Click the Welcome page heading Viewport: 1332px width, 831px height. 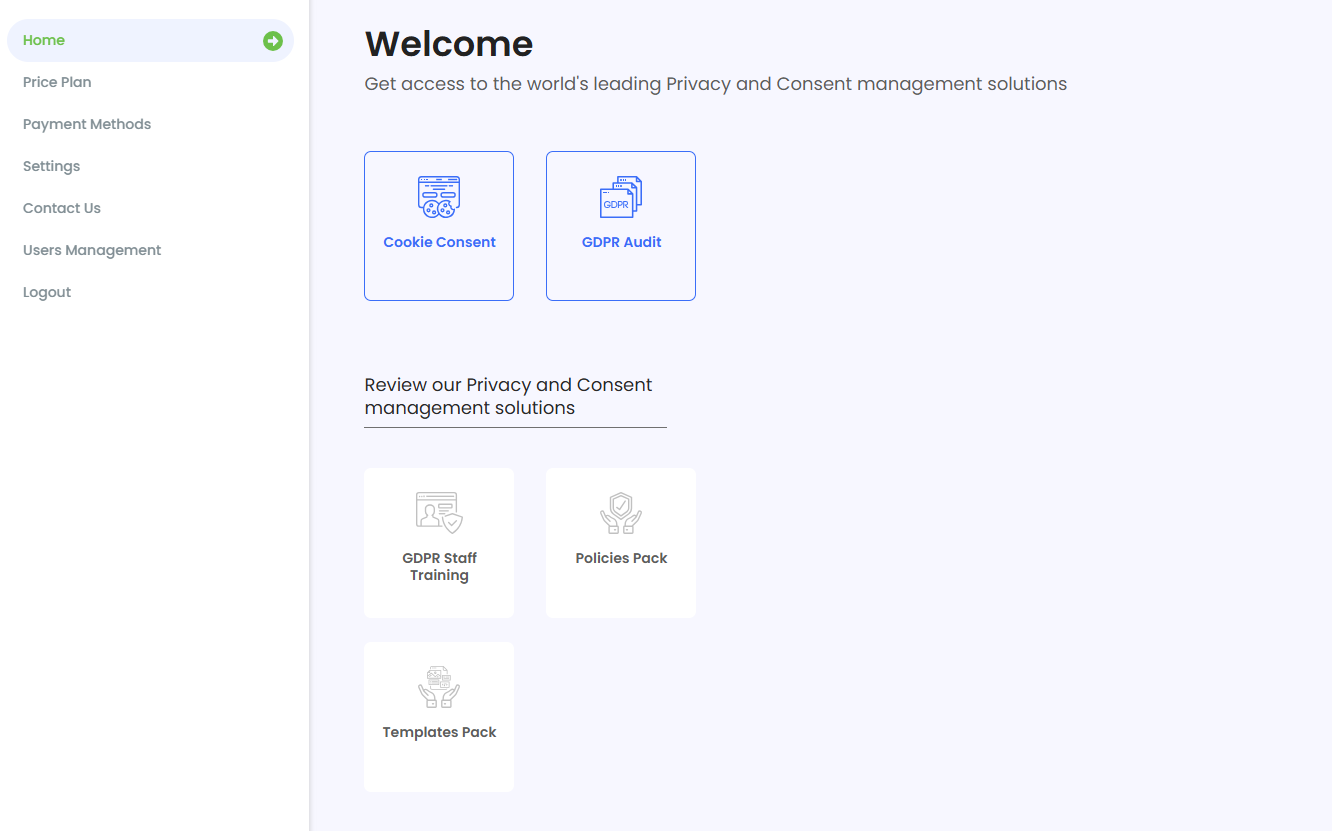(x=448, y=44)
